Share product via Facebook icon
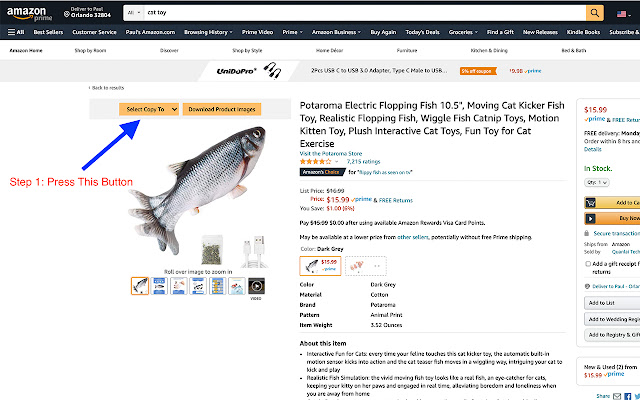 tap(627, 396)
